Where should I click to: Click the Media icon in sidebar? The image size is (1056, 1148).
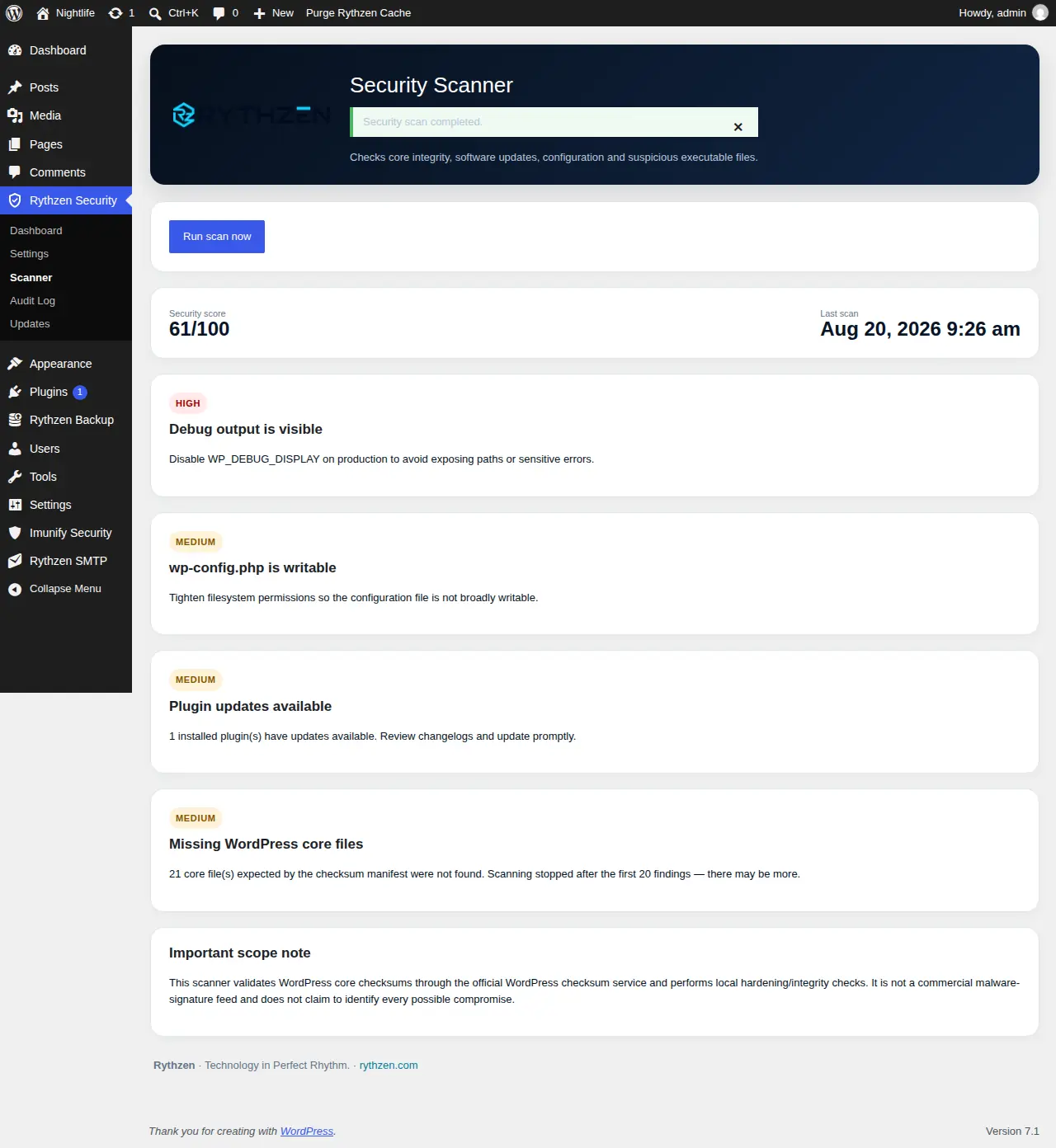pos(15,115)
